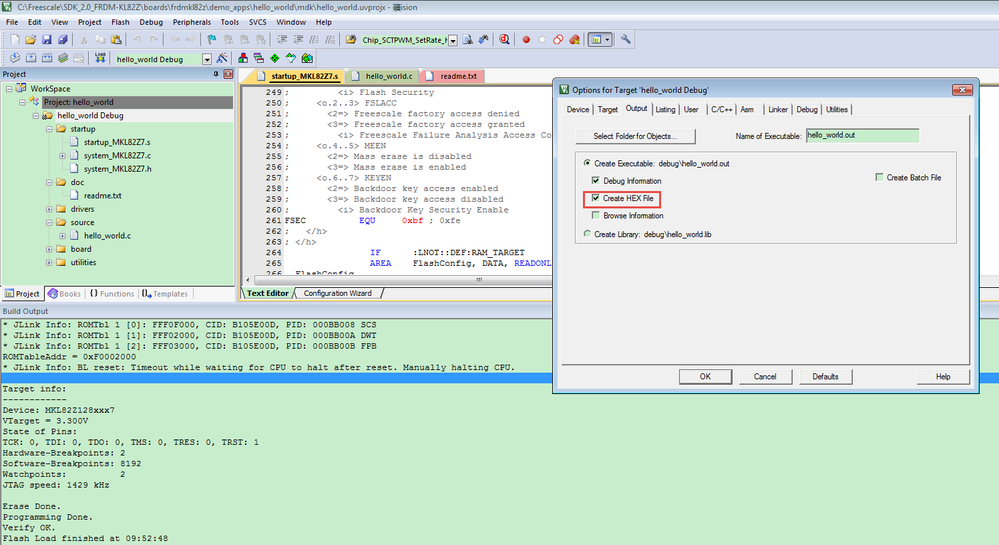Click the Defaults button

[x=825, y=377]
